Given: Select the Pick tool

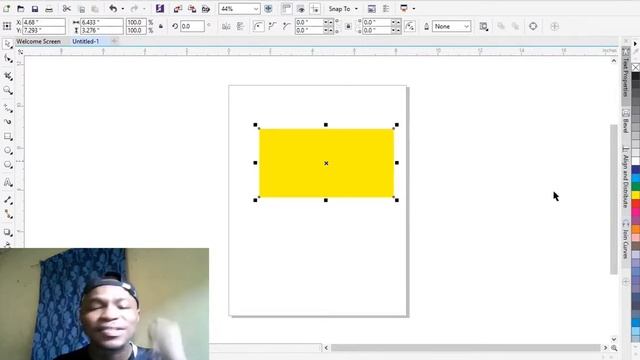Looking at the screenshot, I should click(x=7, y=44).
